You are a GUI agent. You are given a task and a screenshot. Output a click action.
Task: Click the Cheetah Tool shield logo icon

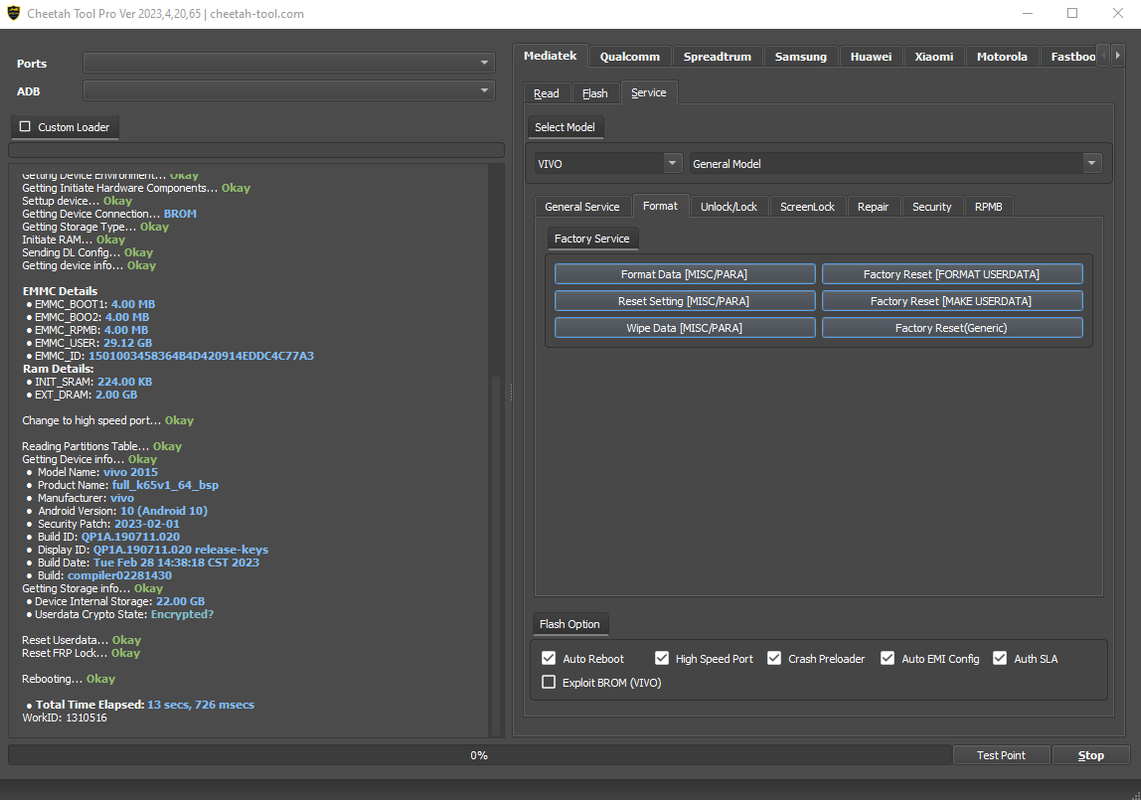pos(13,13)
